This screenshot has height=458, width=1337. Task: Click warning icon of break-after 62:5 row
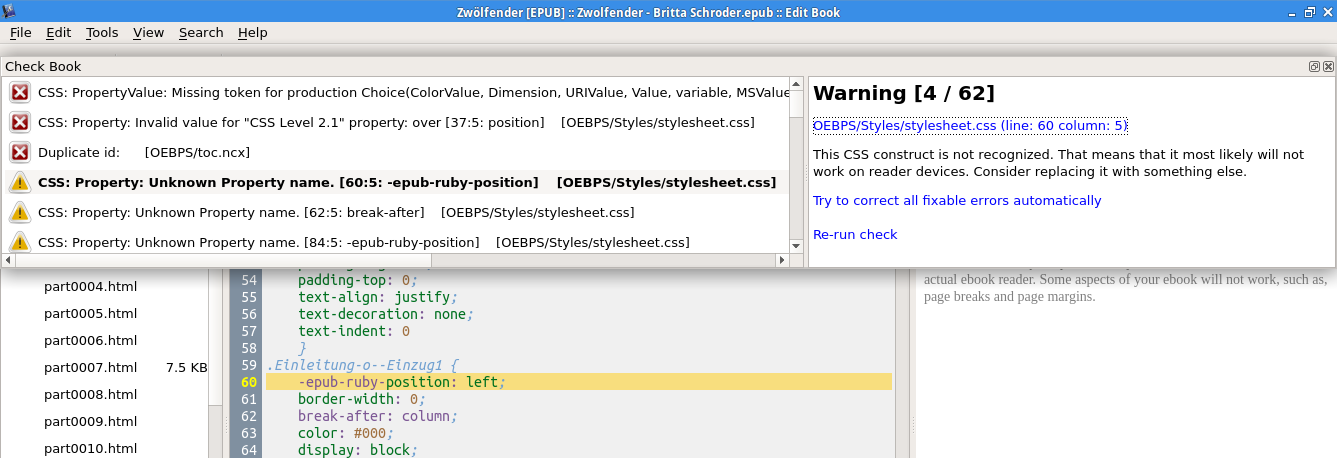[20, 213]
